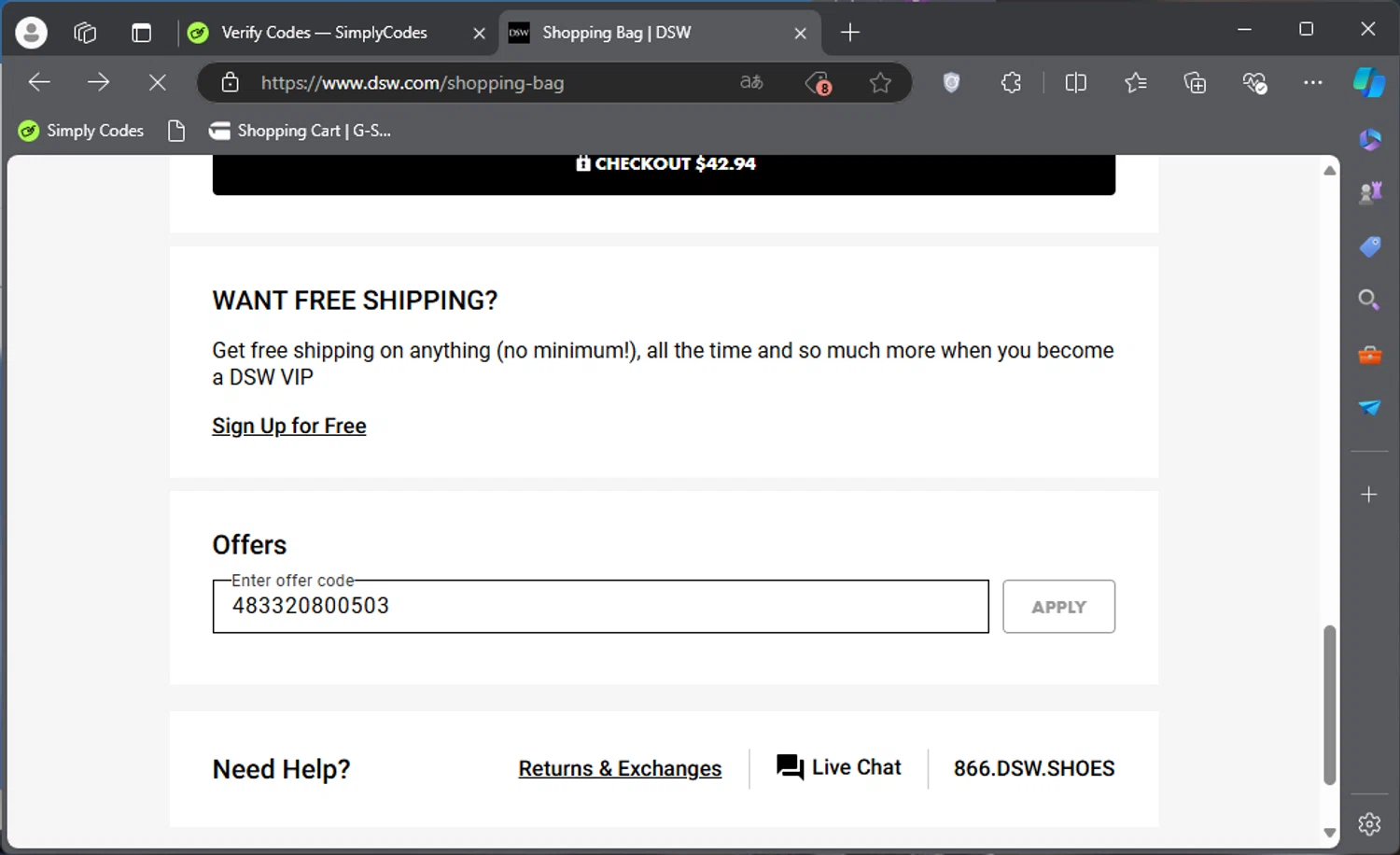
Task: Open the translate page icon
Action: point(751,82)
